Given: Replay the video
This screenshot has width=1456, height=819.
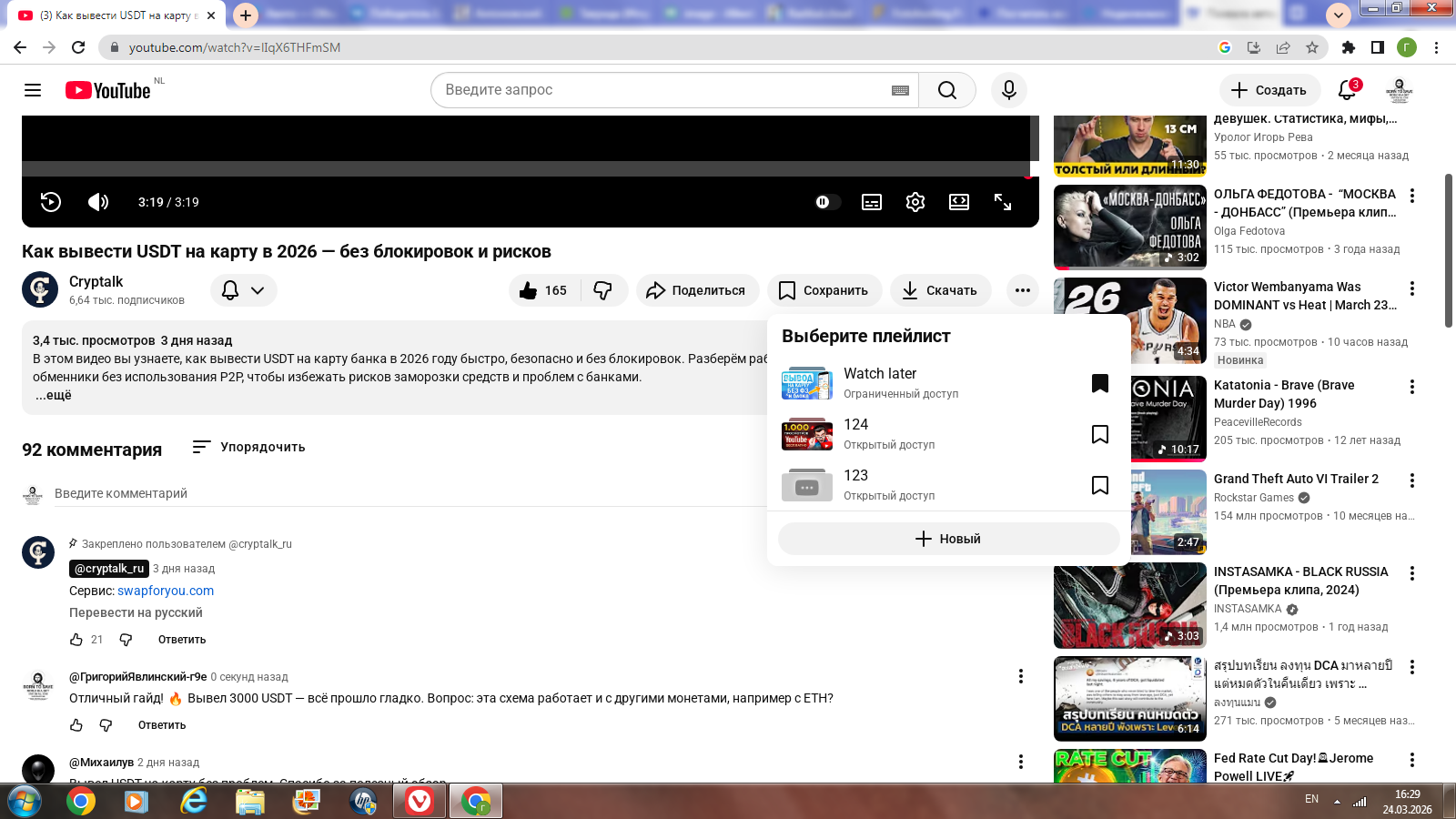Looking at the screenshot, I should click(x=51, y=202).
